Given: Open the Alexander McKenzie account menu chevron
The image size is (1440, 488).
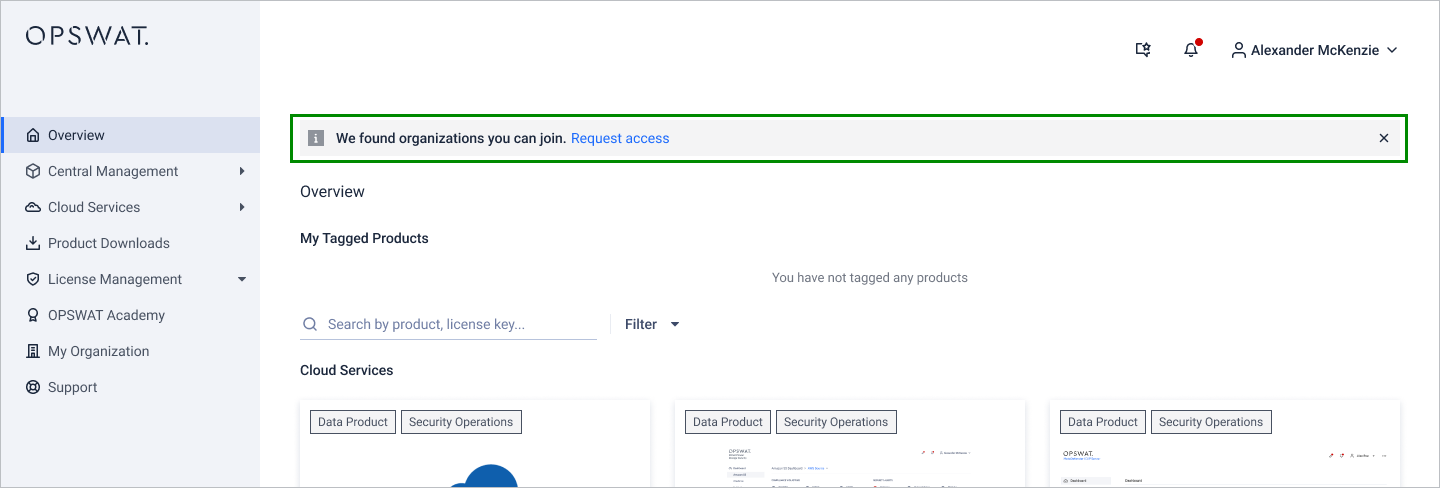Looking at the screenshot, I should pyautogui.click(x=1391, y=50).
